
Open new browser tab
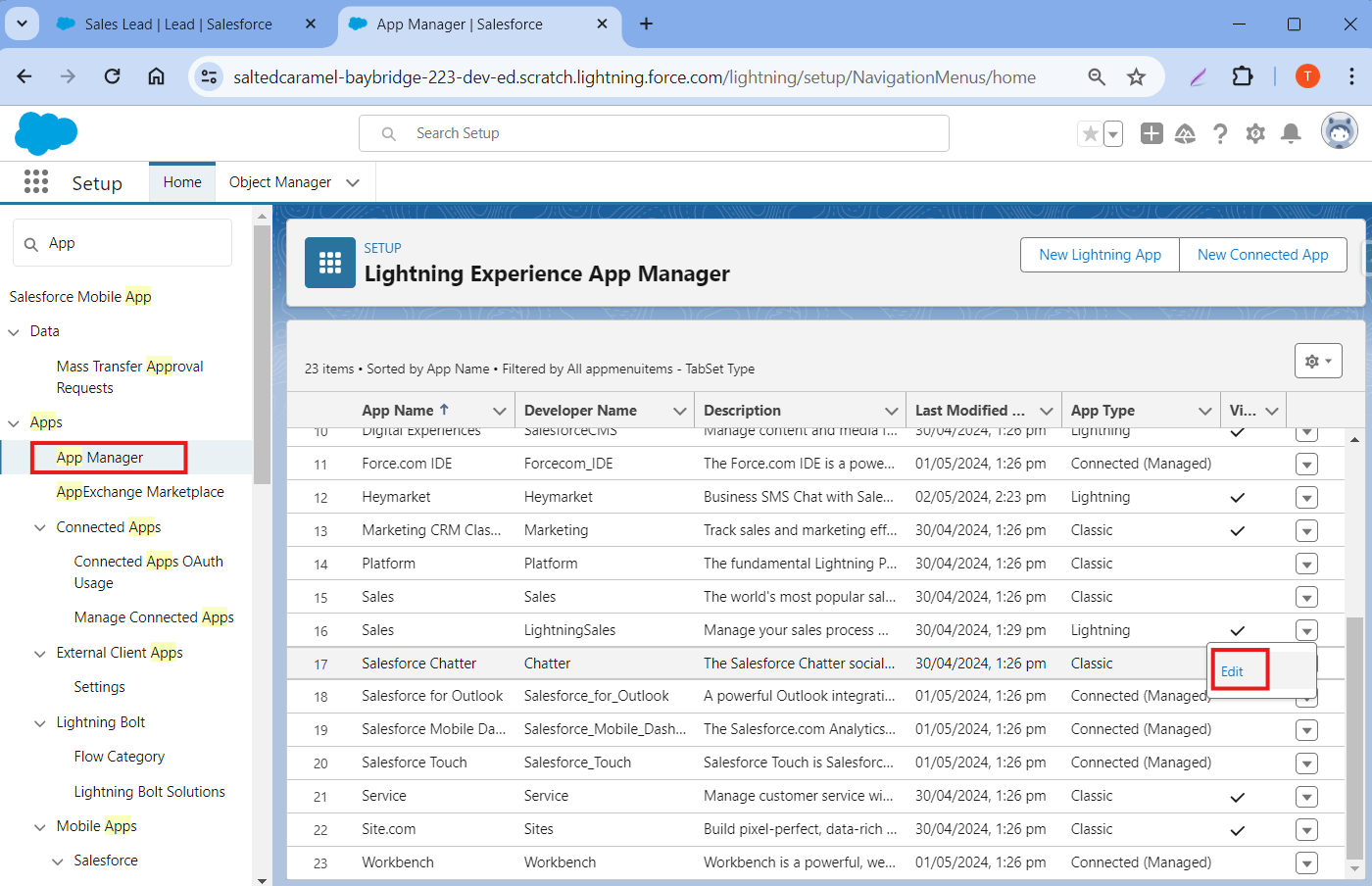(x=646, y=24)
